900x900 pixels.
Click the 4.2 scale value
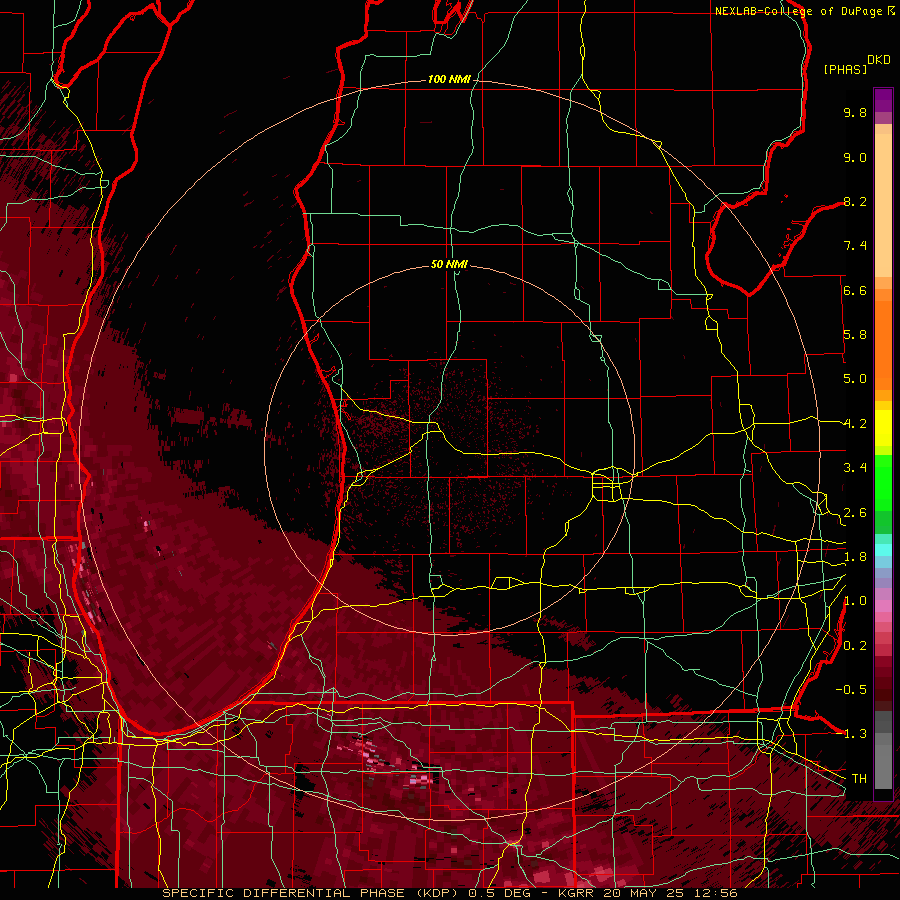coord(855,424)
